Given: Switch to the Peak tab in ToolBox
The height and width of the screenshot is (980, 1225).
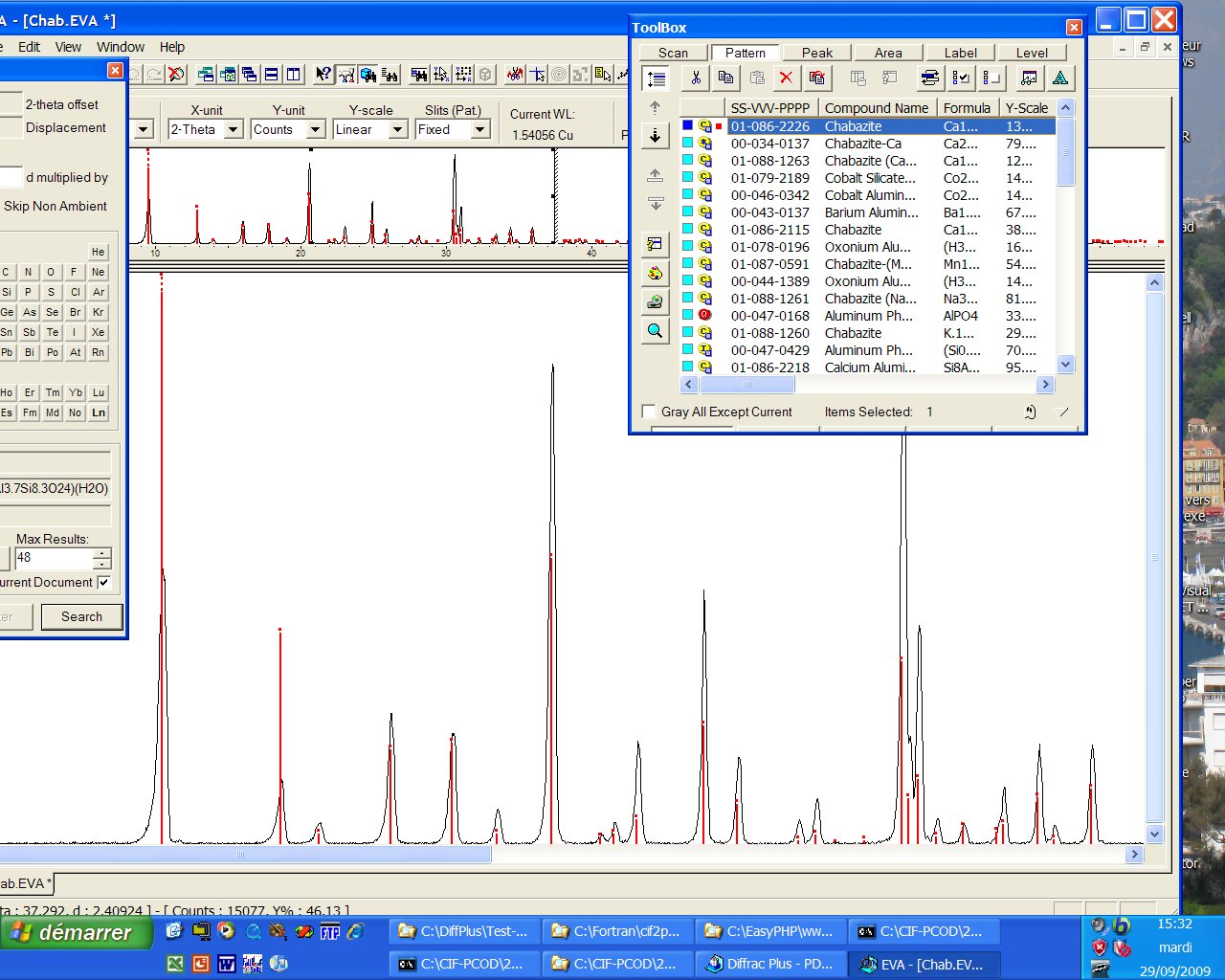Looking at the screenshot, I should tap(816, 53).
